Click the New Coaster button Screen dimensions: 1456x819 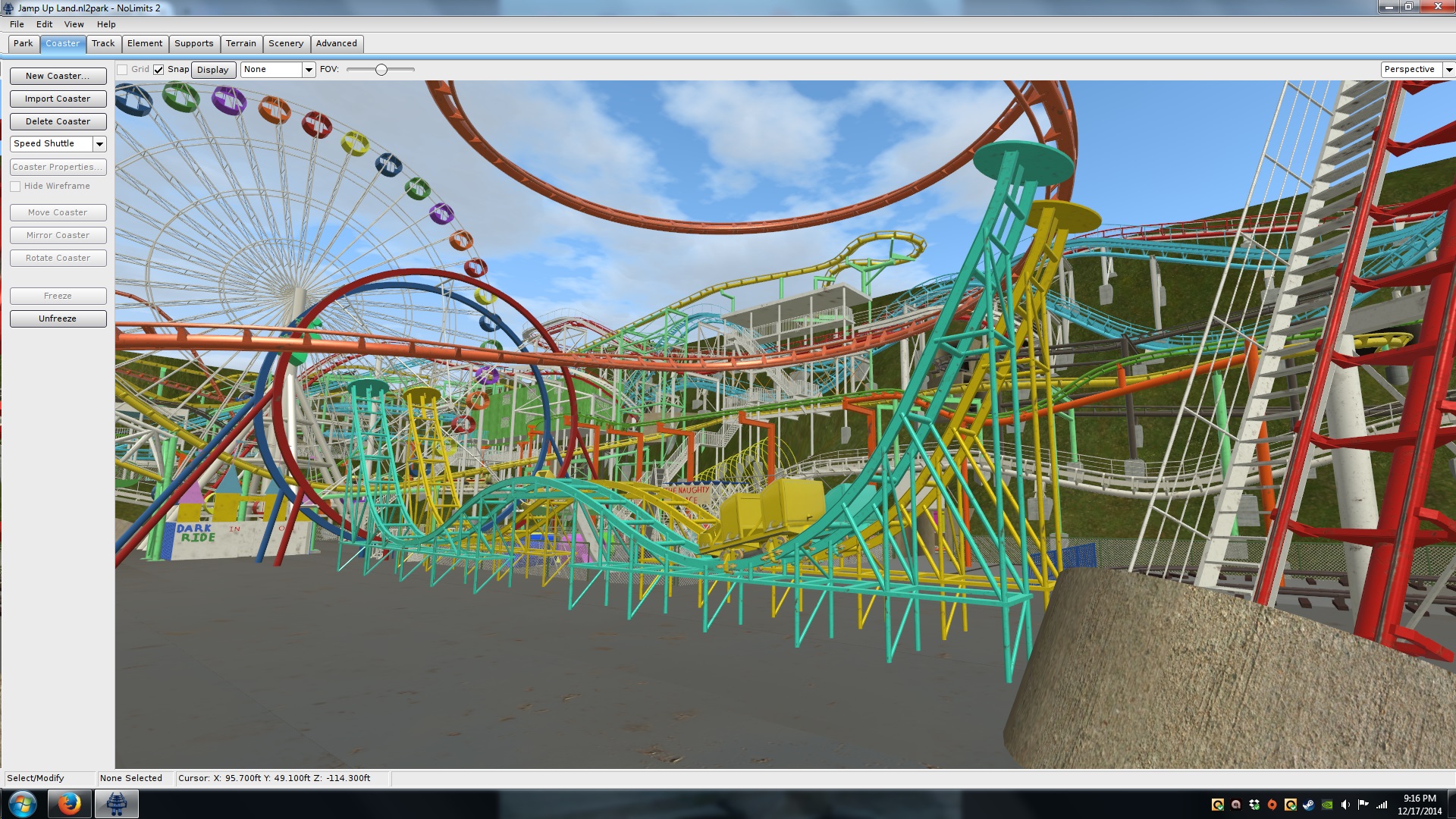coord(58,77)
